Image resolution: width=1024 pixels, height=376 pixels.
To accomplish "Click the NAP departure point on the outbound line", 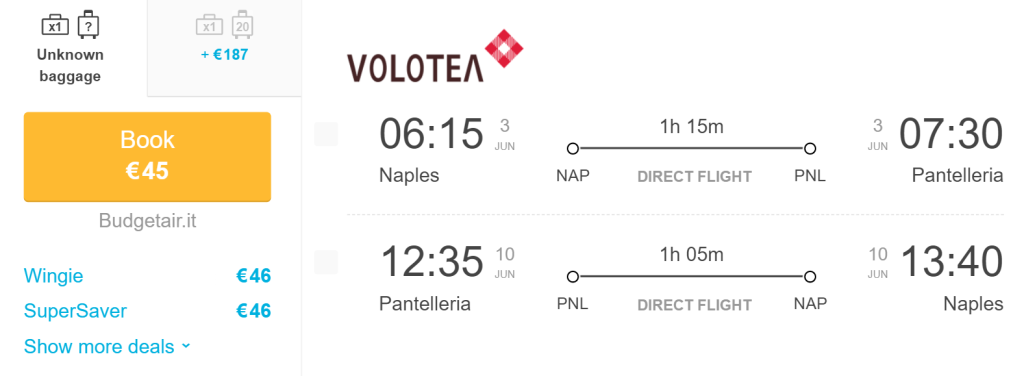I will coord(573,149).
